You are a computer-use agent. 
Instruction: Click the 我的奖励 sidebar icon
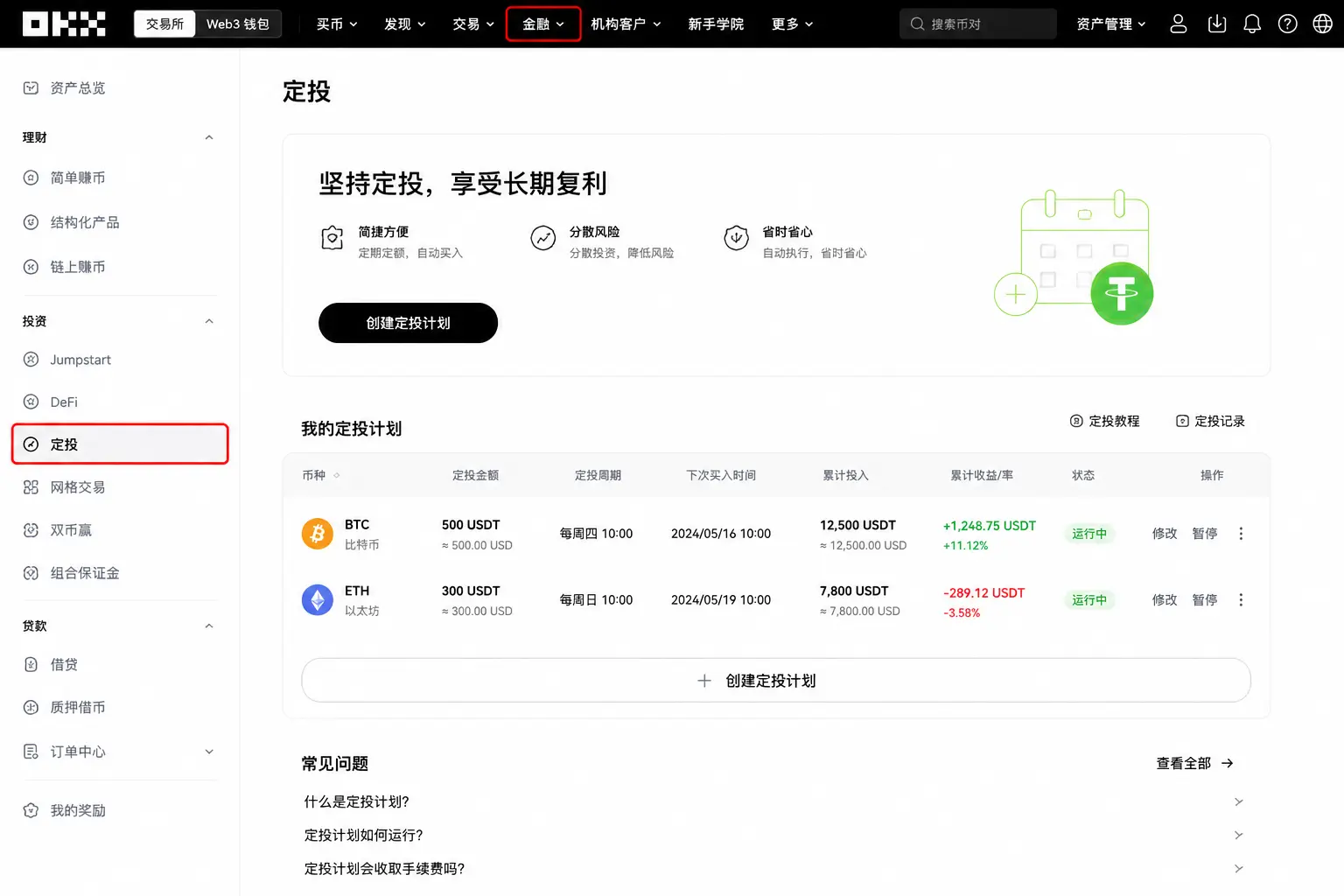[x=31, y=810]
